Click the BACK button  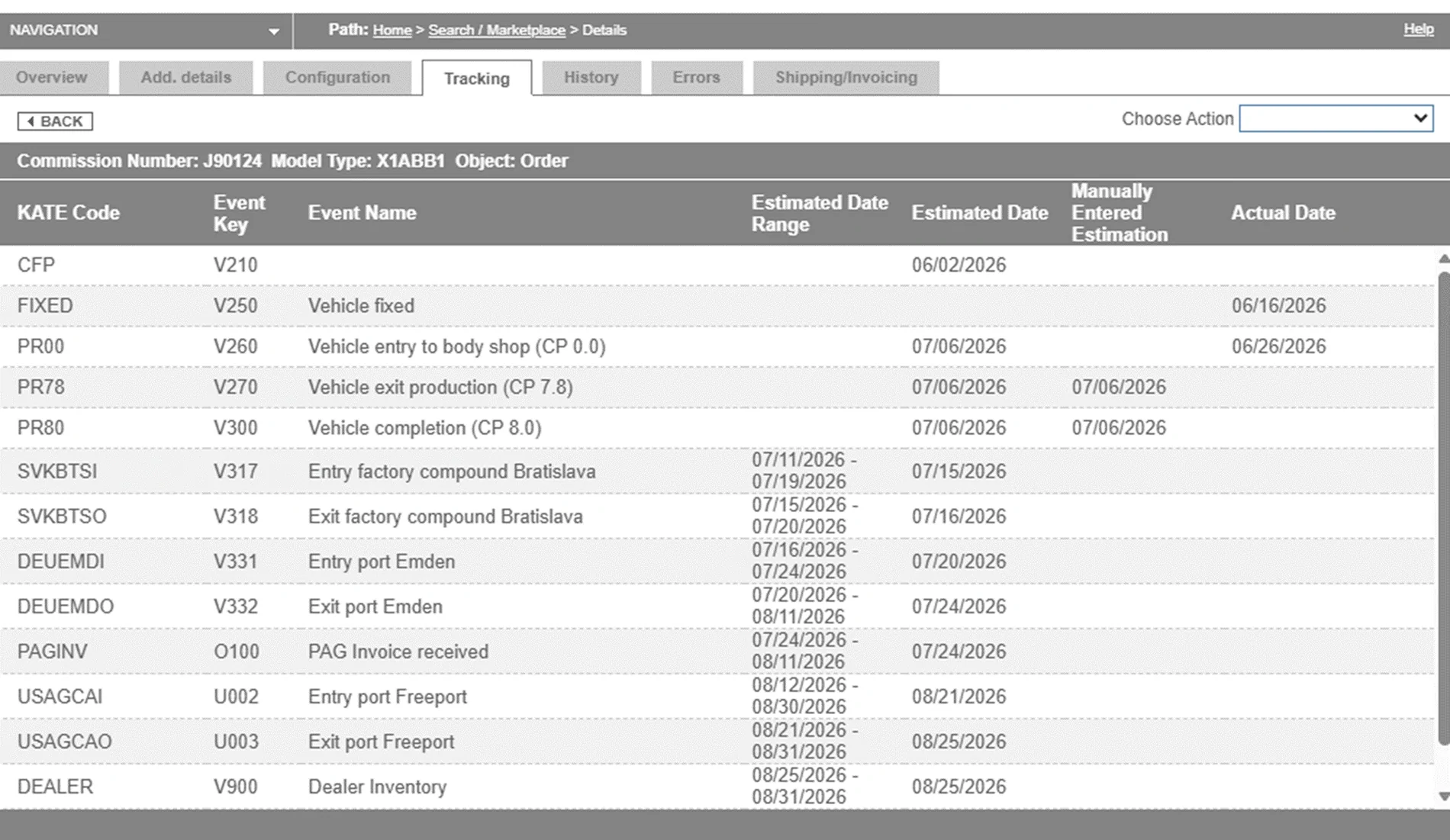pyautogui.click(x=55, y=121)
